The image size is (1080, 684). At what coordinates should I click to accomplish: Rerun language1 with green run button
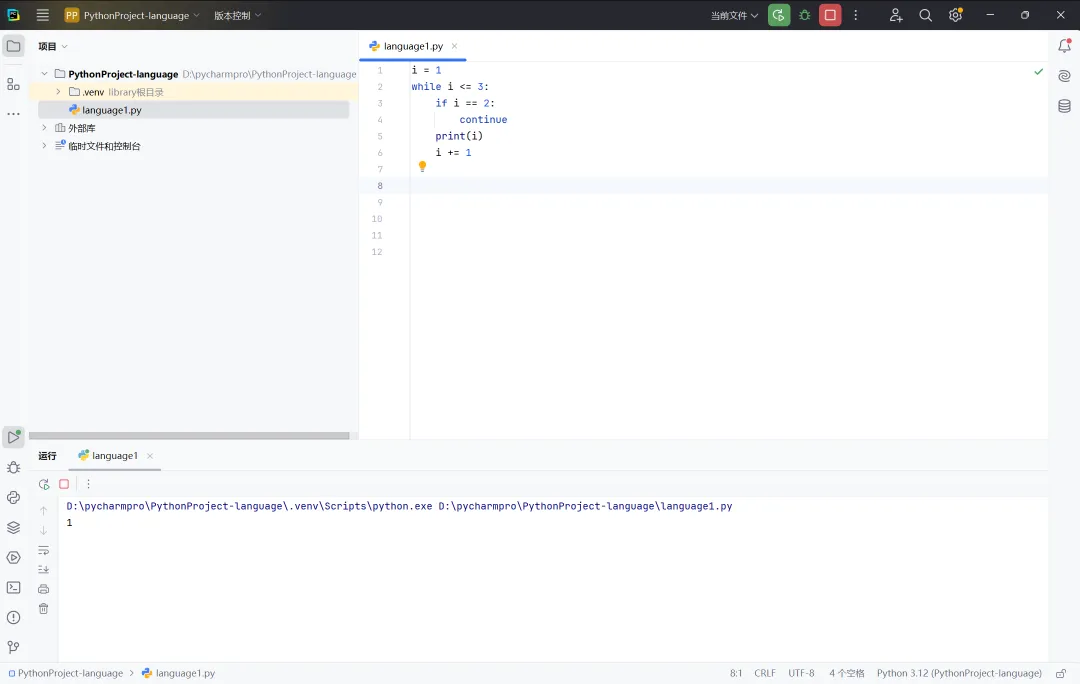[x=778, y=15]
